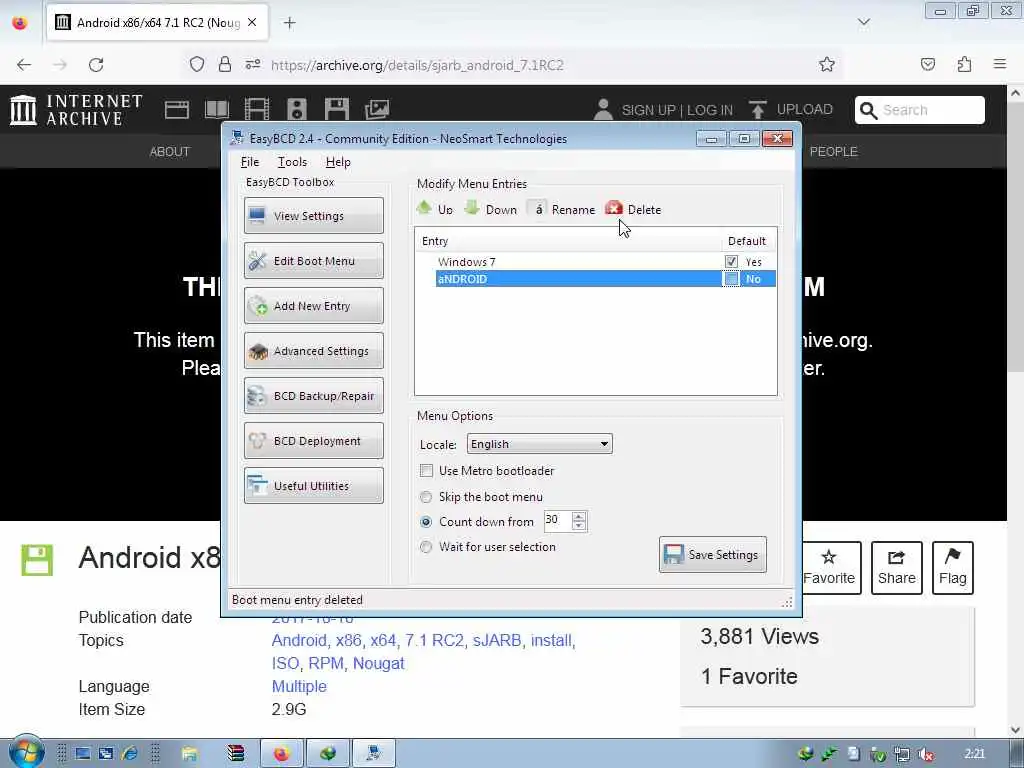Increase the countdown value with up arrow
The height and width of the screenshot is (768, 1024).
click(x=579, y=516)
